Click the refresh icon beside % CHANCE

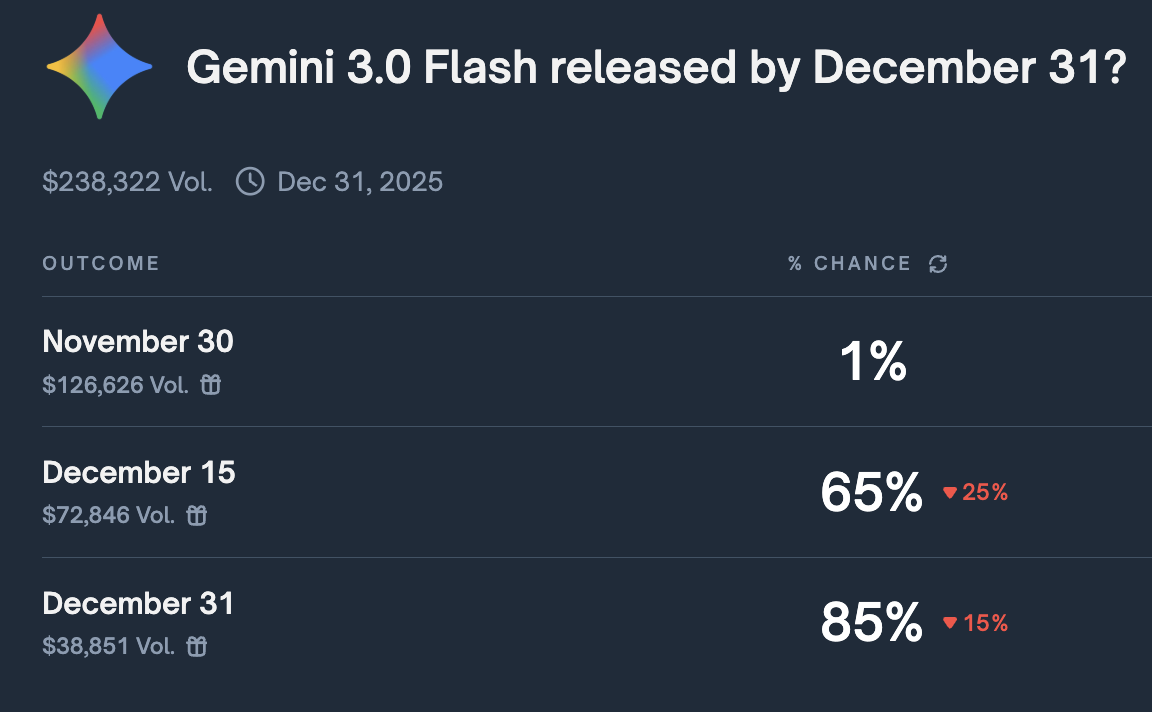pyautogui.click(x=938, y=264)
